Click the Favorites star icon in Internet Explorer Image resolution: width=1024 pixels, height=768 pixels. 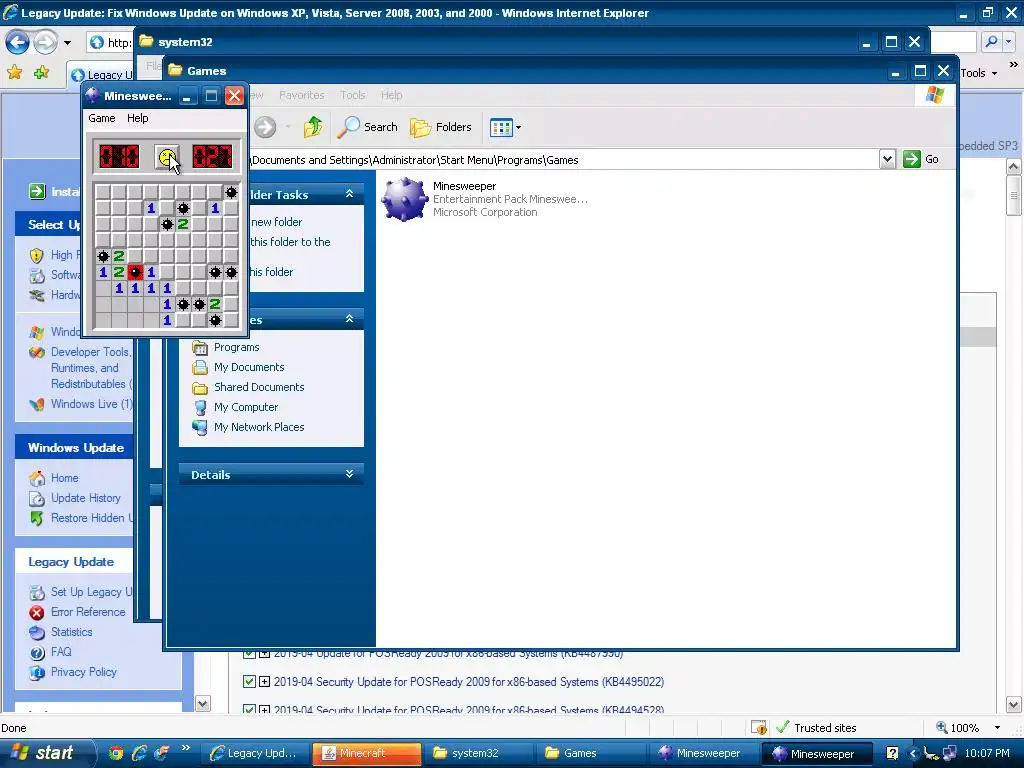coord(14,72)
